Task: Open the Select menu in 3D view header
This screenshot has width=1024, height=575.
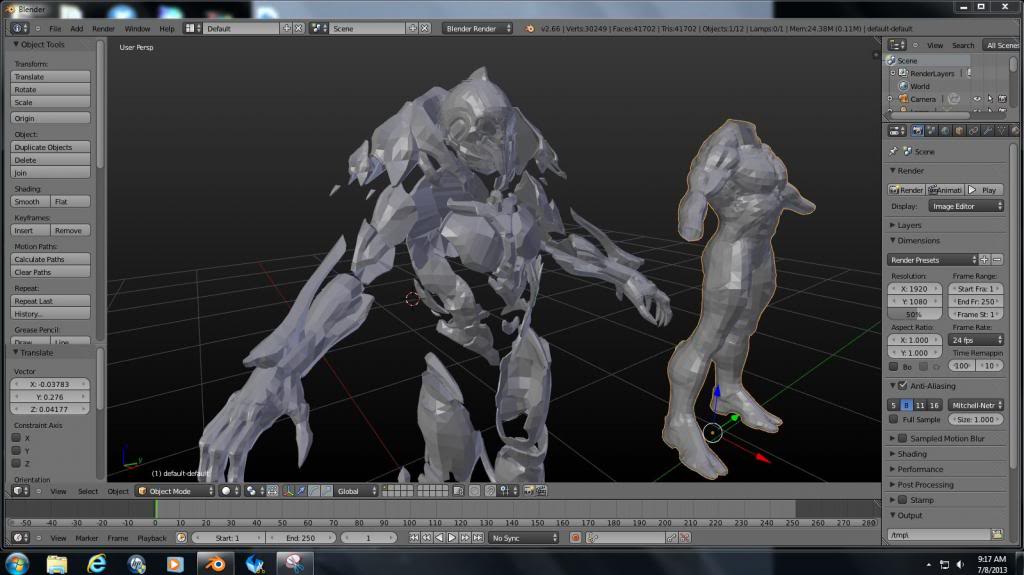Action: click(x=88, y=491)
